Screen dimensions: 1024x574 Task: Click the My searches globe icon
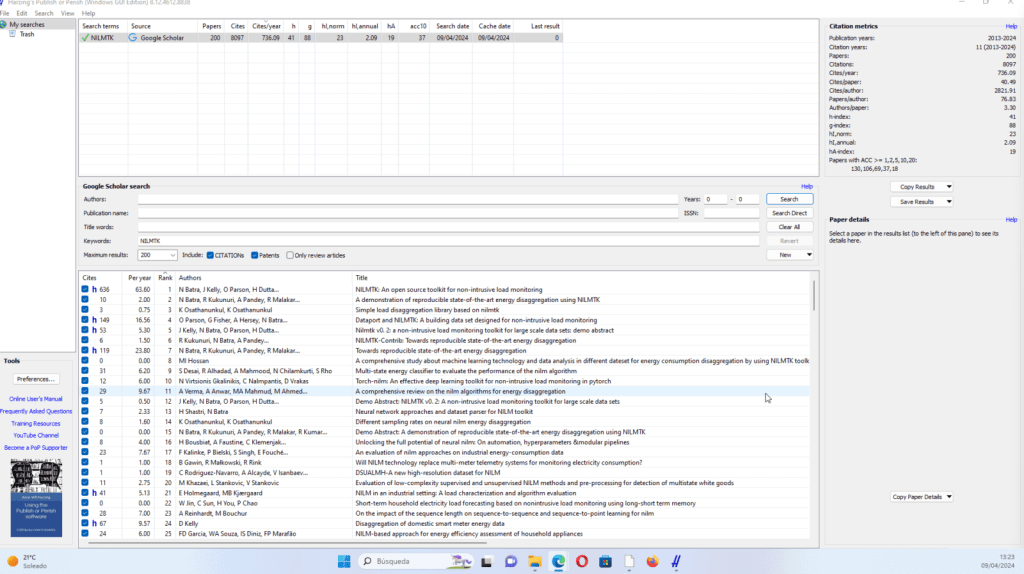pyautogui.click(x=5, y=24)
